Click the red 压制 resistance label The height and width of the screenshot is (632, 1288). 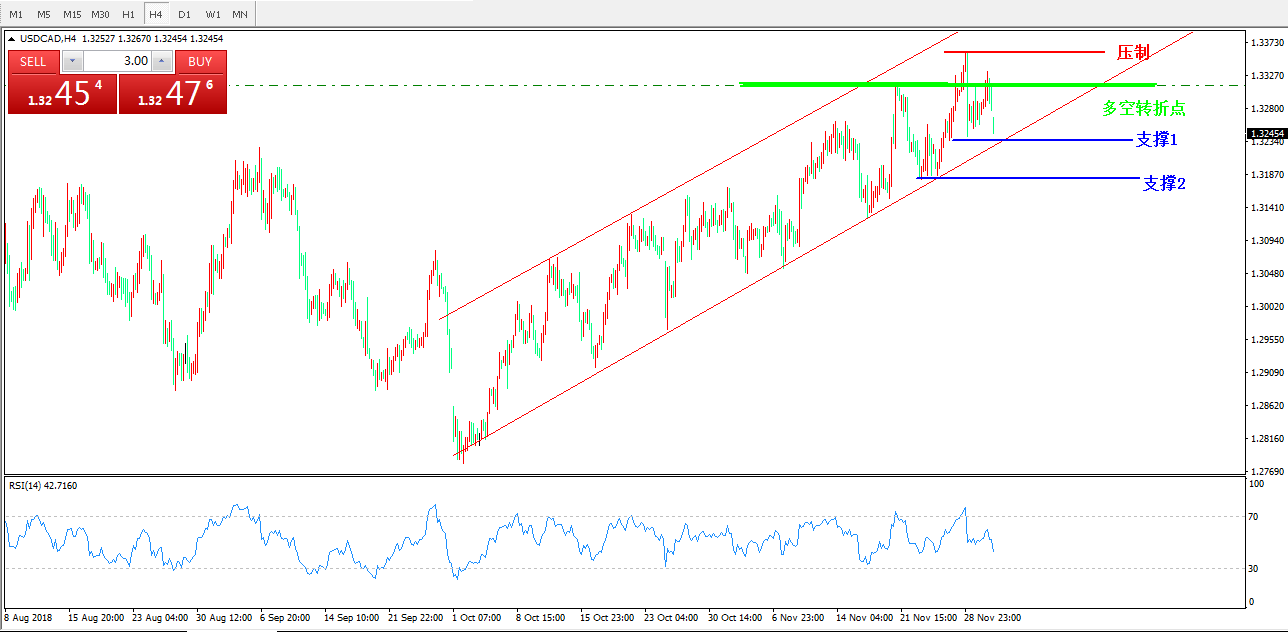1133,52
